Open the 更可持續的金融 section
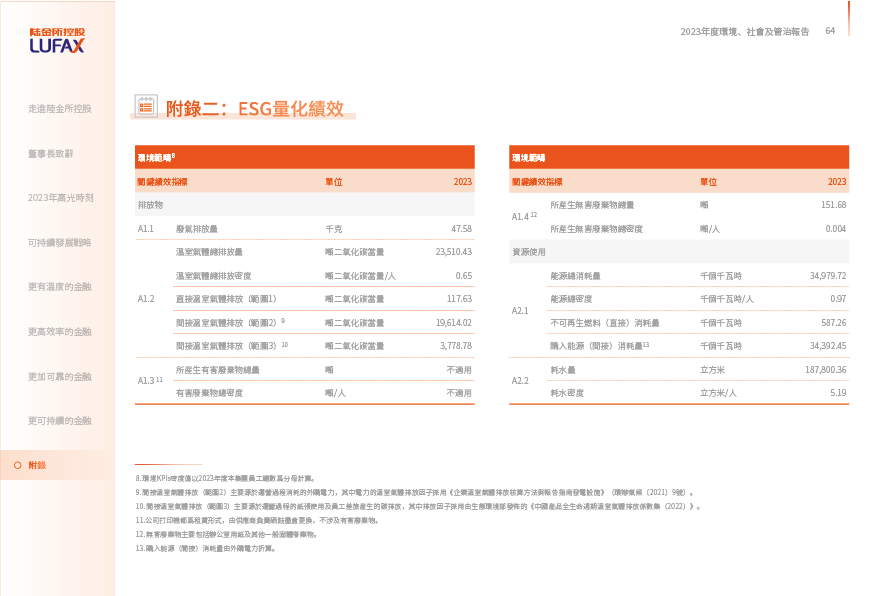 (x=60, y=420)
